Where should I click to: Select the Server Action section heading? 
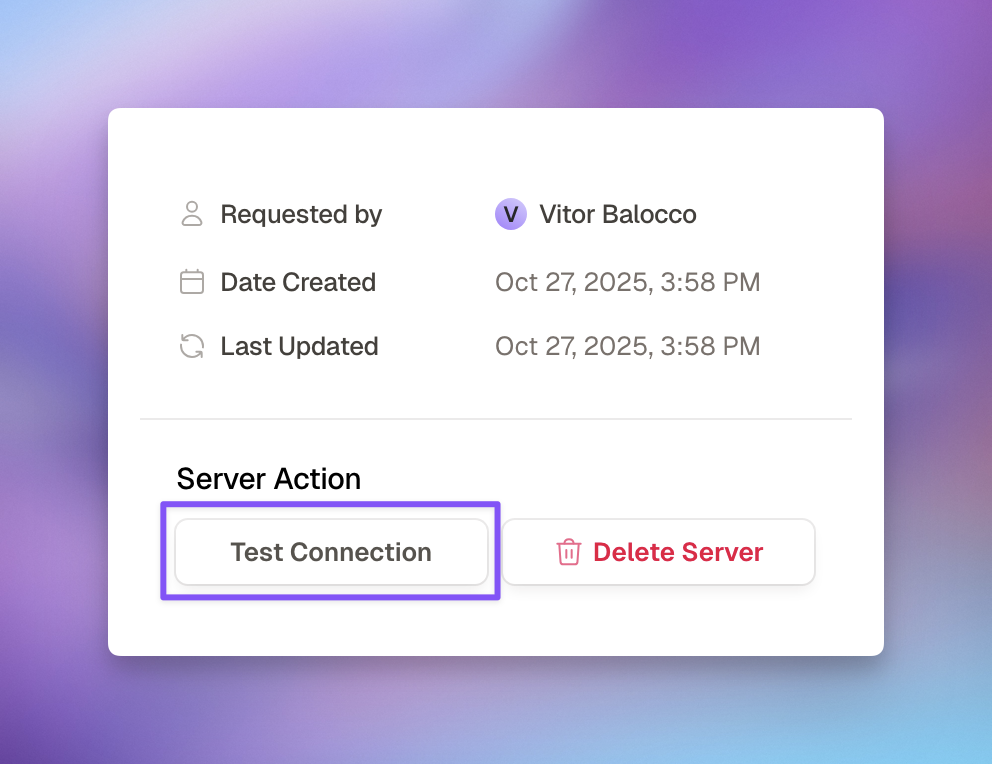pyautogui.click(x=268, y=479)
